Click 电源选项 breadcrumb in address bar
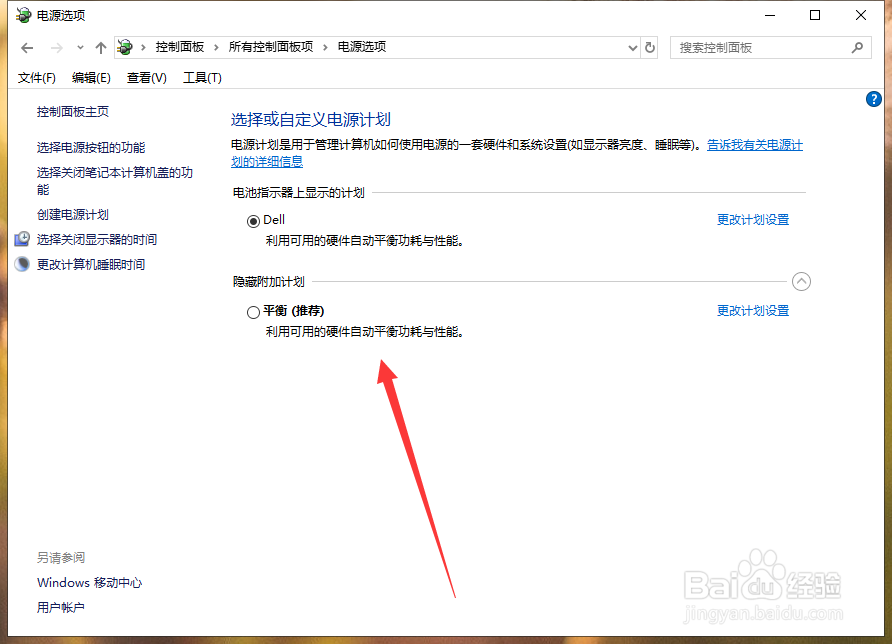 click(362, 47)
